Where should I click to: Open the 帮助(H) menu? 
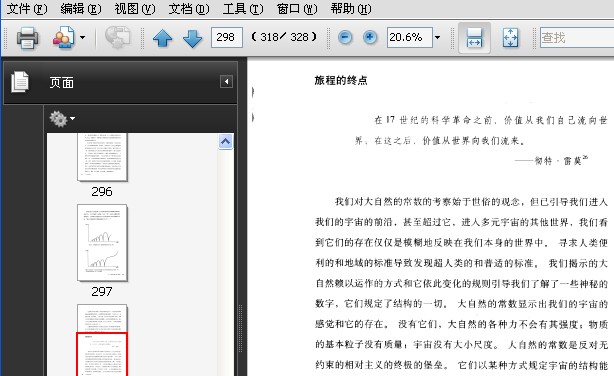[x=351, y=9]
